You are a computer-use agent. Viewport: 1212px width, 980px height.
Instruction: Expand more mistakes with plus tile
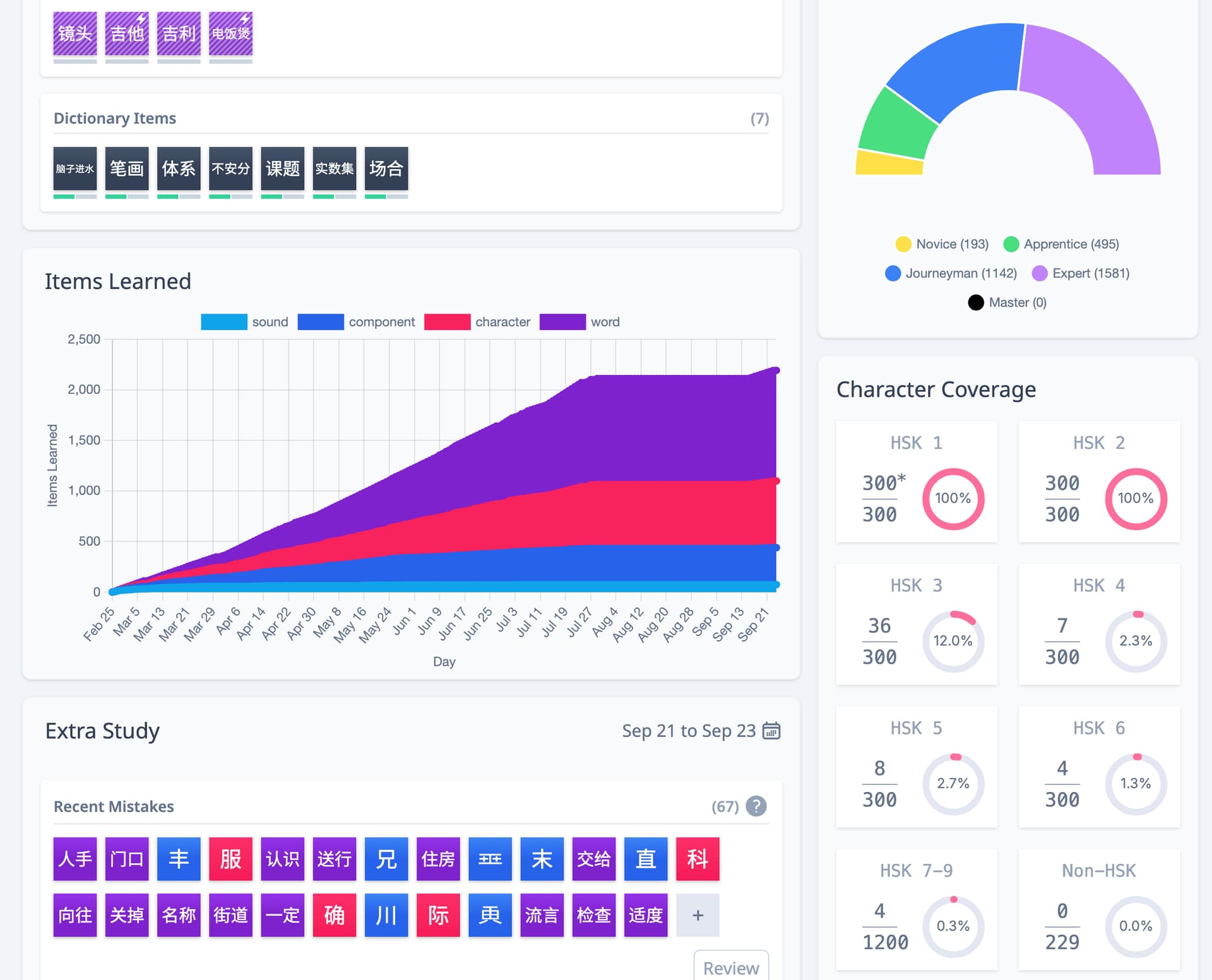point(697,915)
